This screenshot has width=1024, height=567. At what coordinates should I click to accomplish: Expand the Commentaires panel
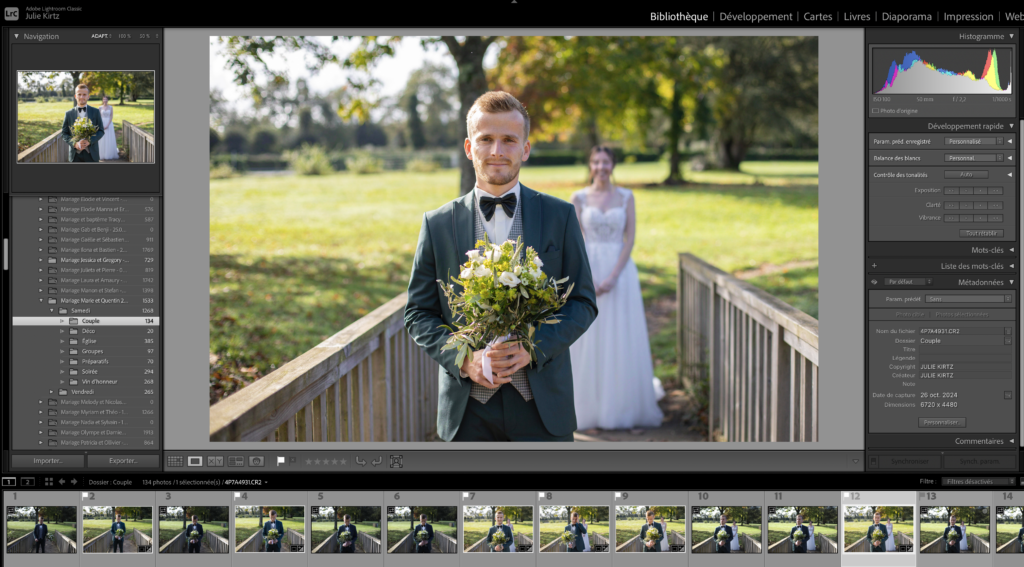point(1012,442)
